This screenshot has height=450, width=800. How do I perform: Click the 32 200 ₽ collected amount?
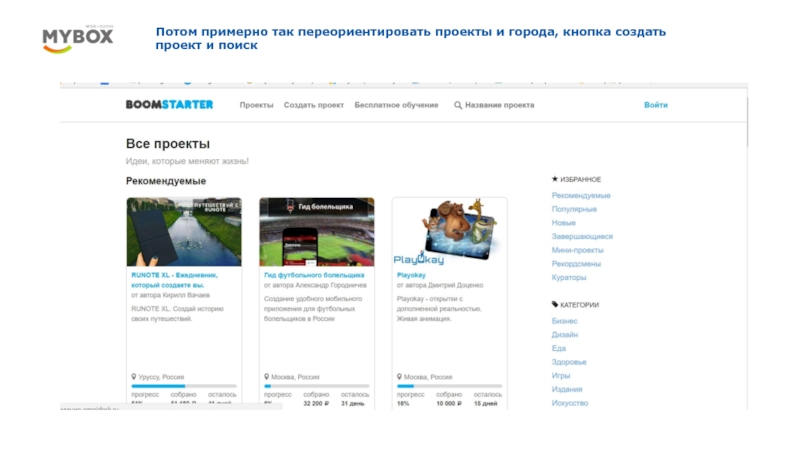pos(316,404)
